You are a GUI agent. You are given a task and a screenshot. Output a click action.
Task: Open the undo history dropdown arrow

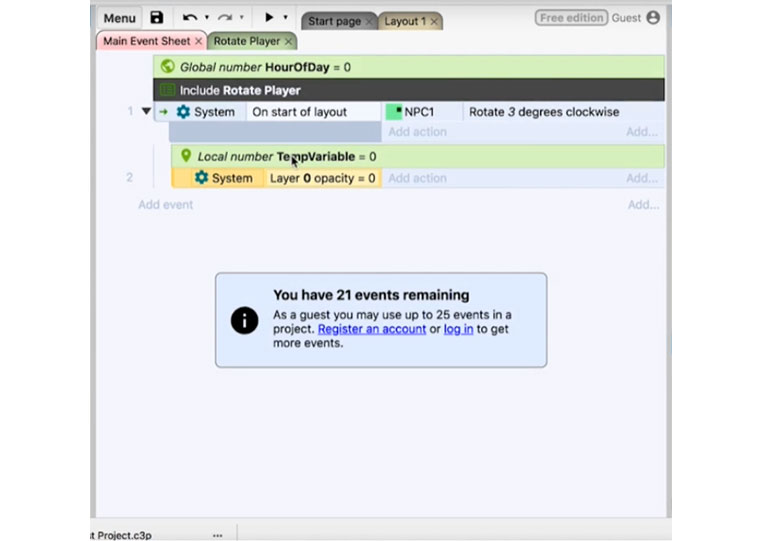(x=207, y=18)
